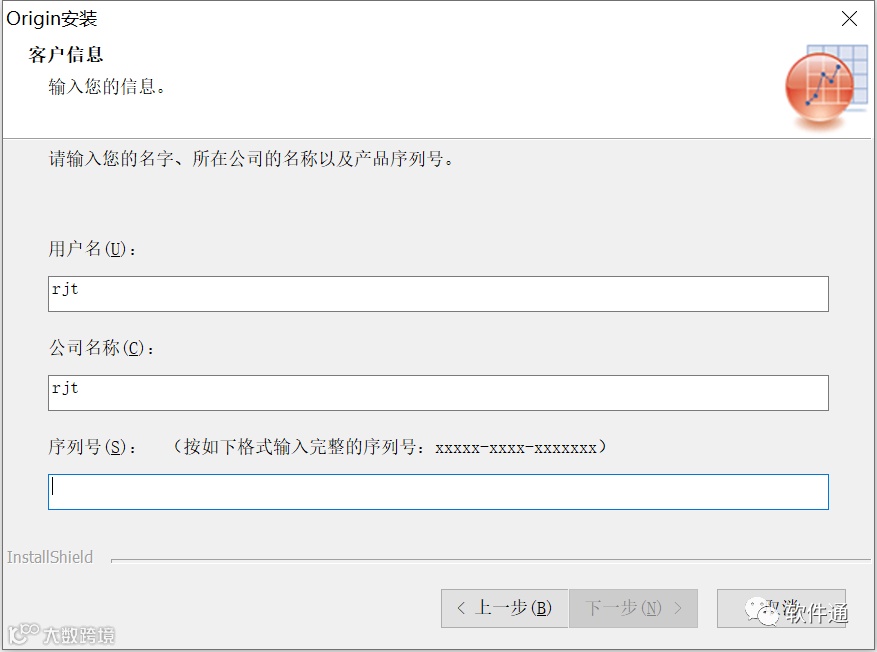Click the company name input field

pos(438,393)
